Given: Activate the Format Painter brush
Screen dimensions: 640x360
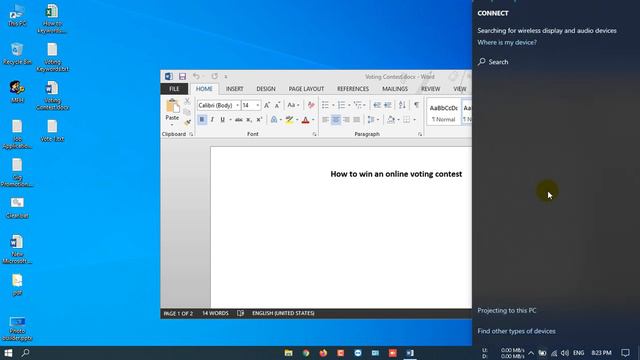Looking at the screenshot, I should [x=187, y=122].
